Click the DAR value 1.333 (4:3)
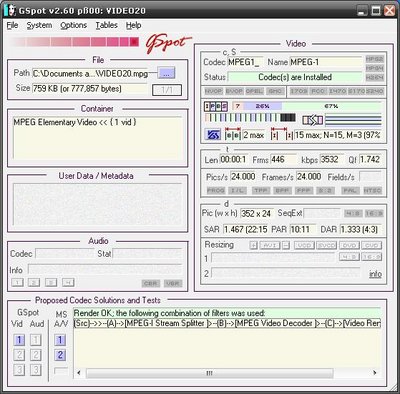 [x=360, y=229]
